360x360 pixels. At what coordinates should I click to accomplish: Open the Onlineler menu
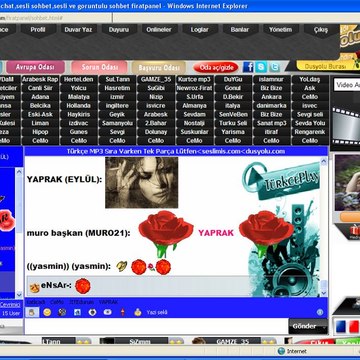pyautogui.click(x=159, y=30)
